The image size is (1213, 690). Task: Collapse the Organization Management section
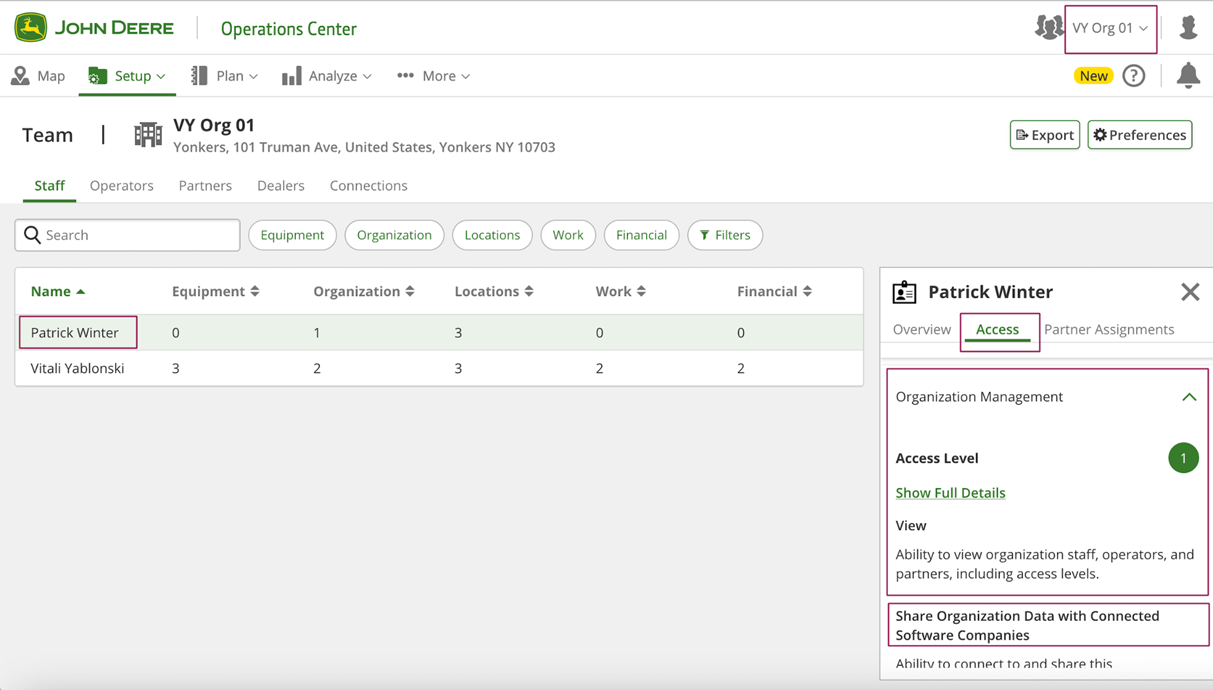(1188, 397)
